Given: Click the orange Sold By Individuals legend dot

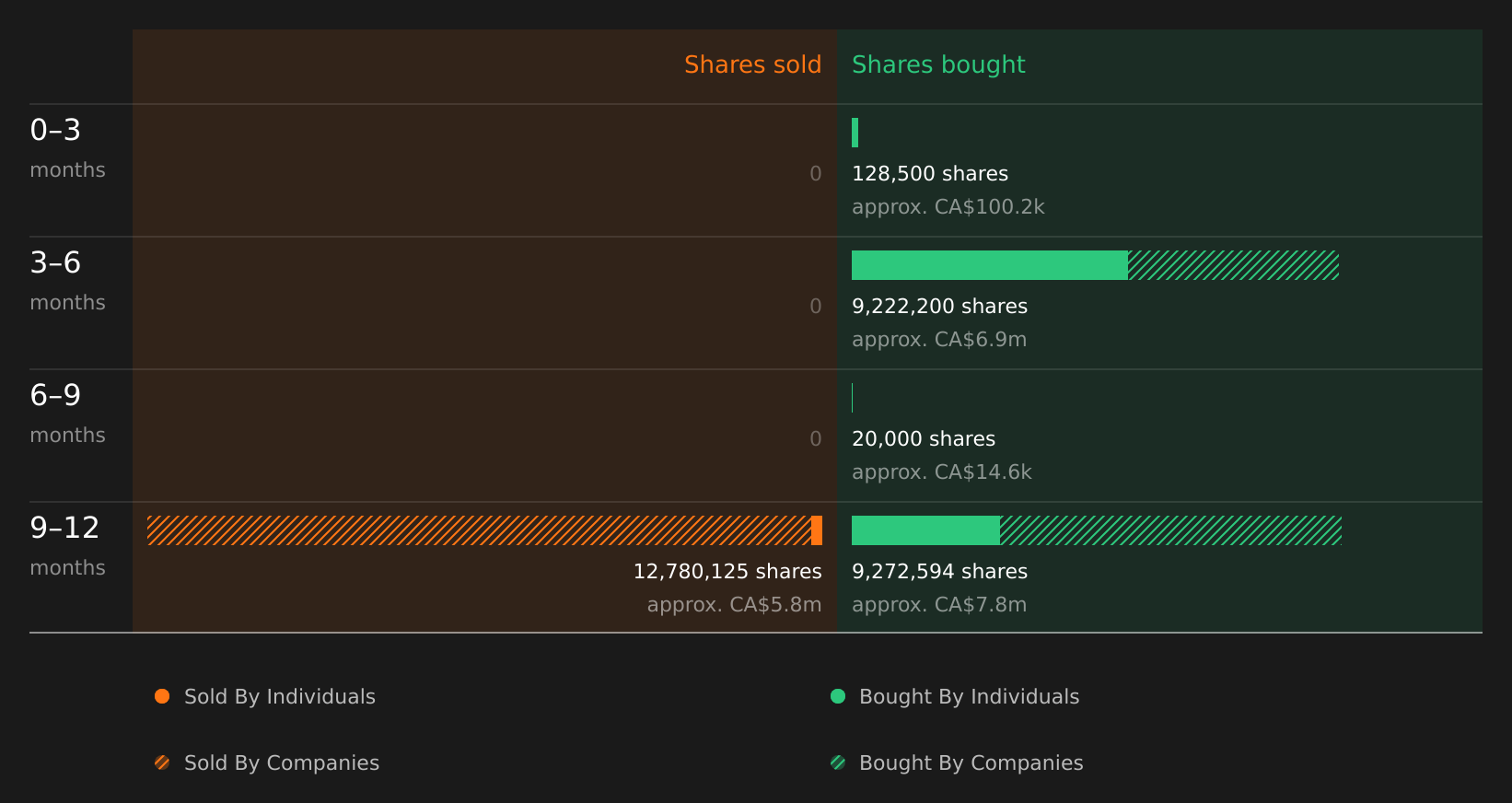Looking at the screenshot, I should pyautogui.click(x=162, y=696).
